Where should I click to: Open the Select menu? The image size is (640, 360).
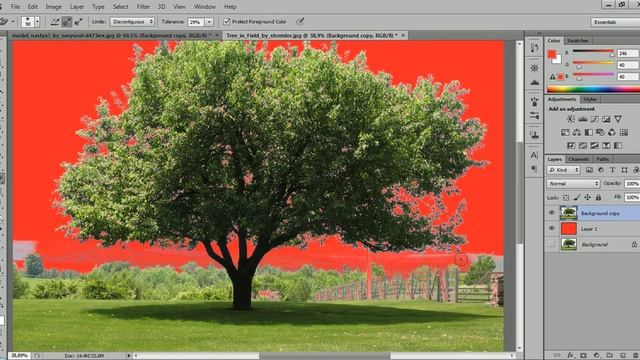(120, 7)
